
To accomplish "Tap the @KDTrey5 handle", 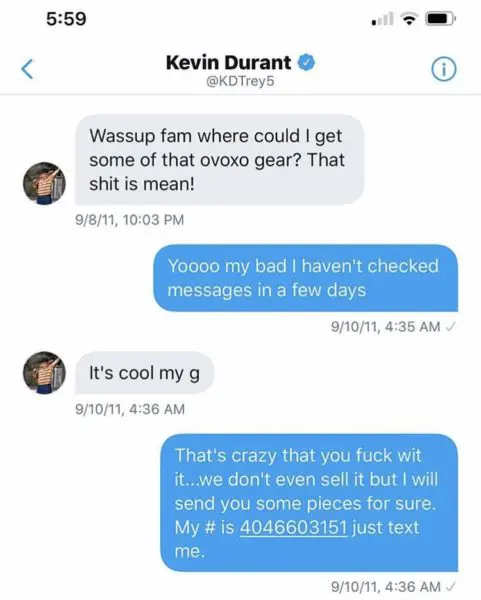I will 240,82.
